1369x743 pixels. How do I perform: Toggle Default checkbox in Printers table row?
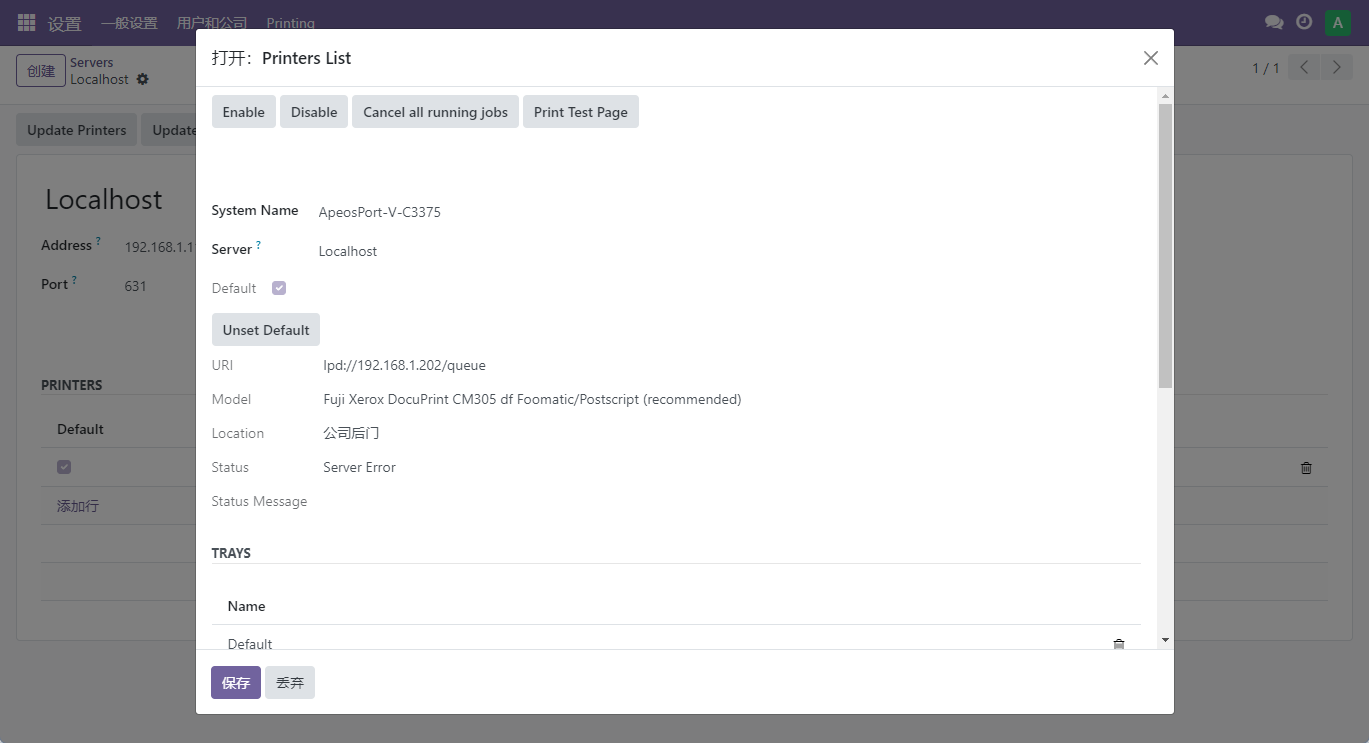tap(64, 467)
